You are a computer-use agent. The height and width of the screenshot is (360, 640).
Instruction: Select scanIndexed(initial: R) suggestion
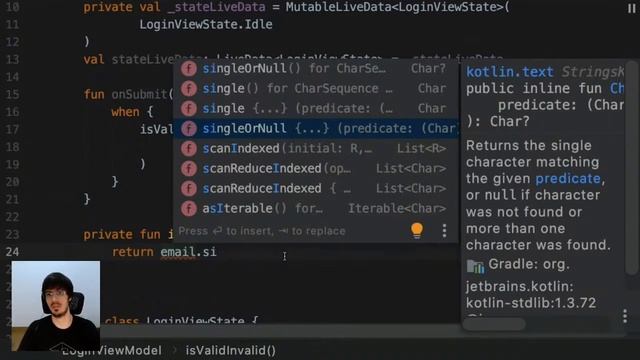point(316,149)
